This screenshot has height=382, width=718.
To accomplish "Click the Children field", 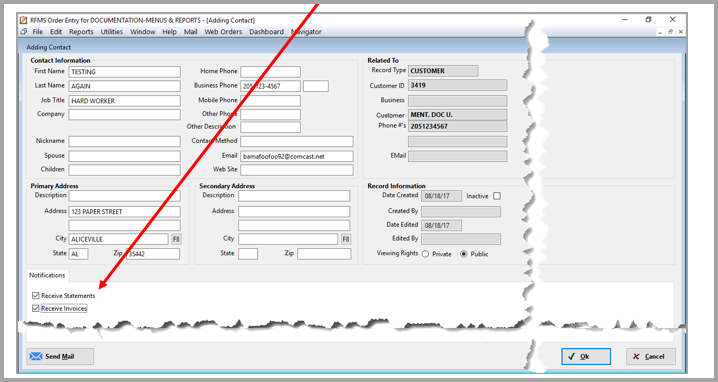I will point(125,170).
